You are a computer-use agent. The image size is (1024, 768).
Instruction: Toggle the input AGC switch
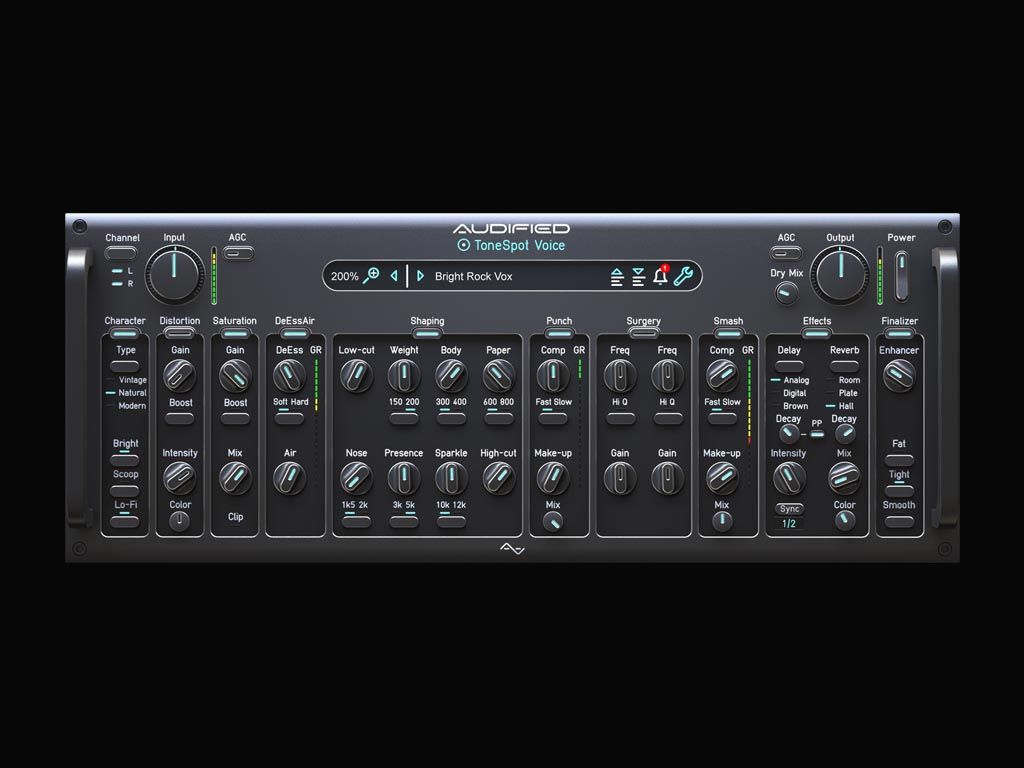[x=238, y=253]
